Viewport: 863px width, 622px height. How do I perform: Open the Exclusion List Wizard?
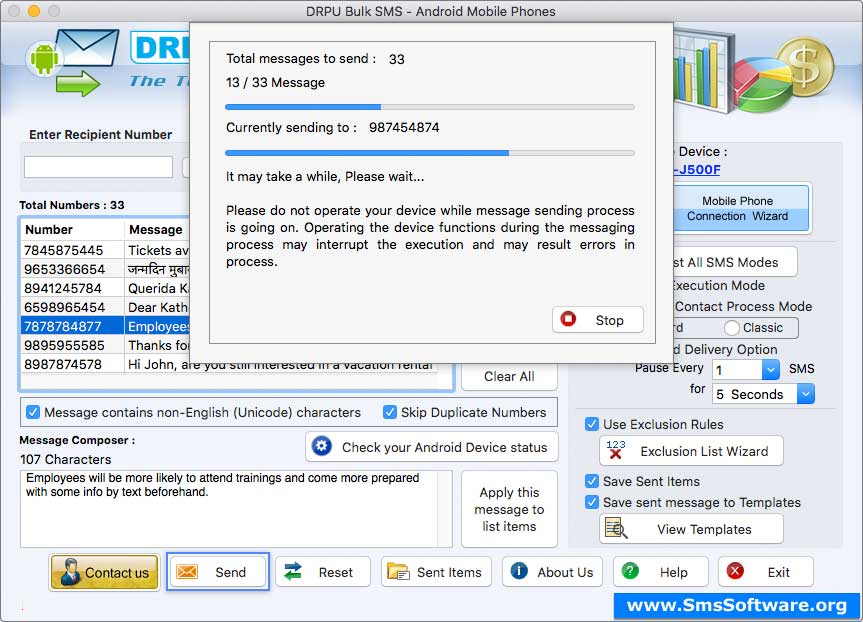pos(691,451)
